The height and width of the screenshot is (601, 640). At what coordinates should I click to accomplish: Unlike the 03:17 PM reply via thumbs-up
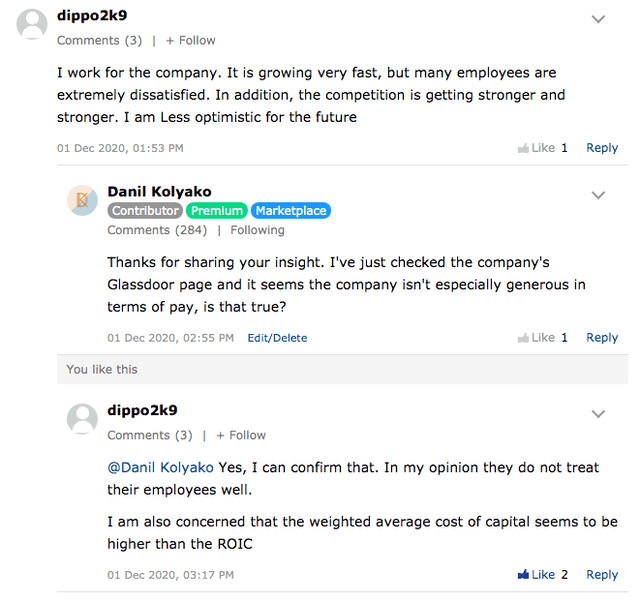(x=523, y=575)
